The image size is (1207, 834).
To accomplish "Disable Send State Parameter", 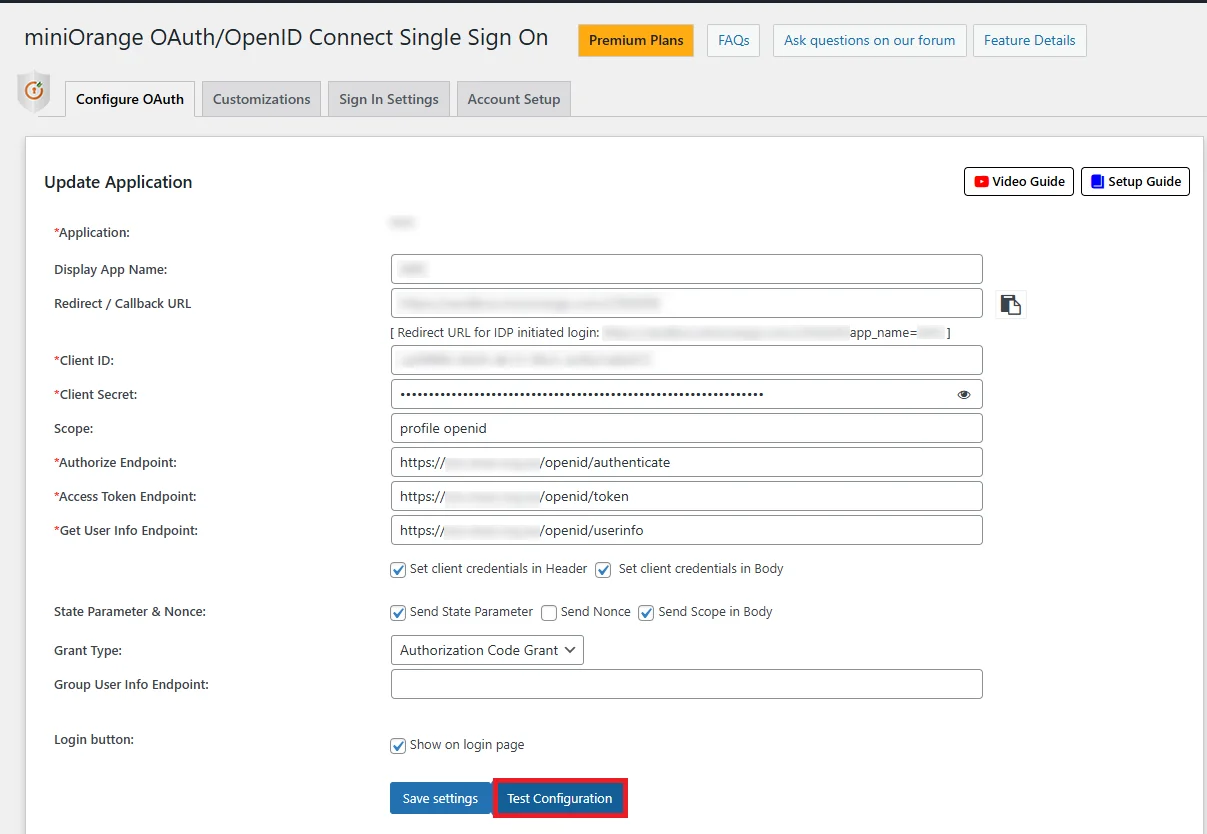I will (397, 611).
